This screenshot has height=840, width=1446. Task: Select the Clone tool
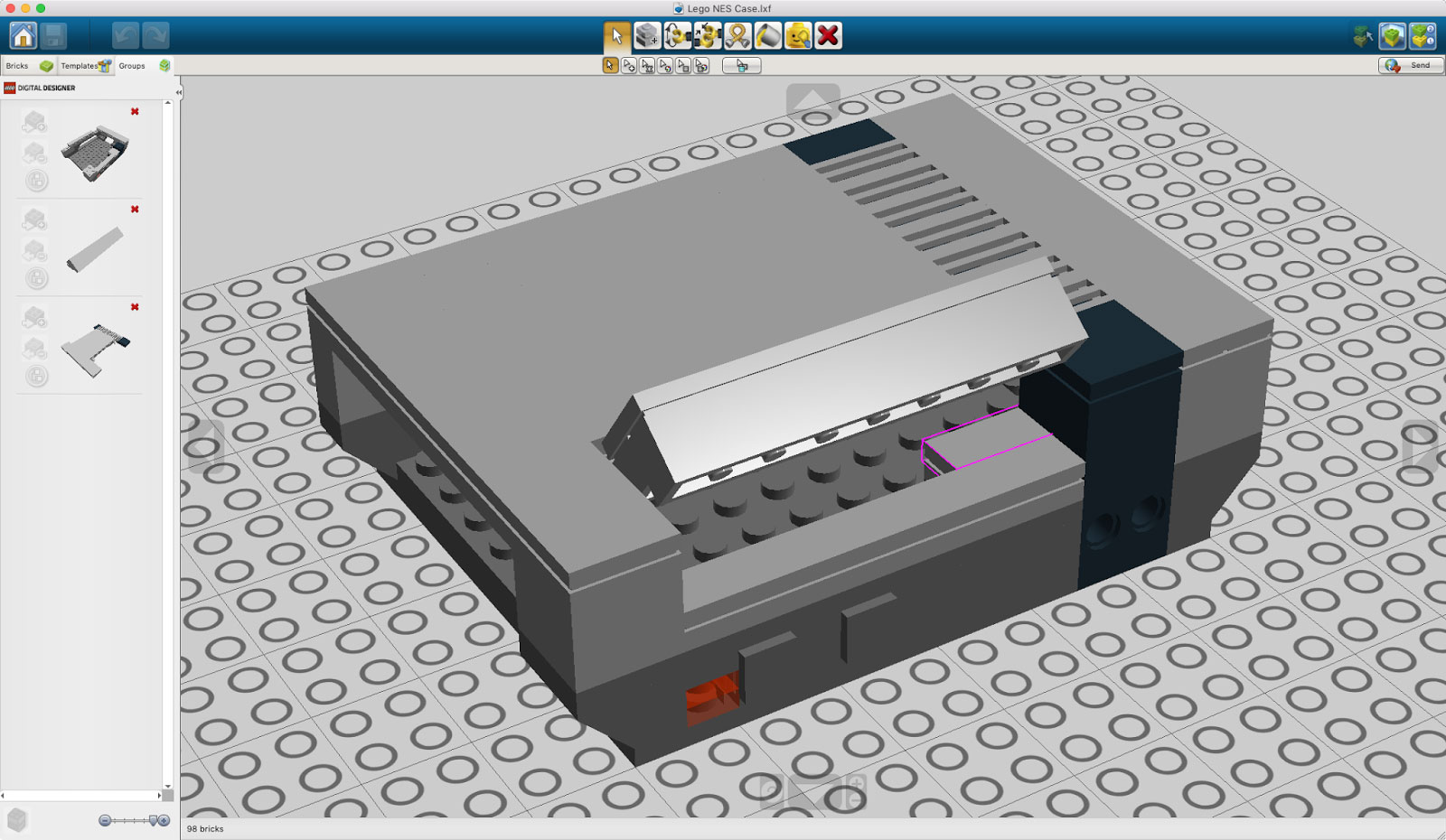647,36
